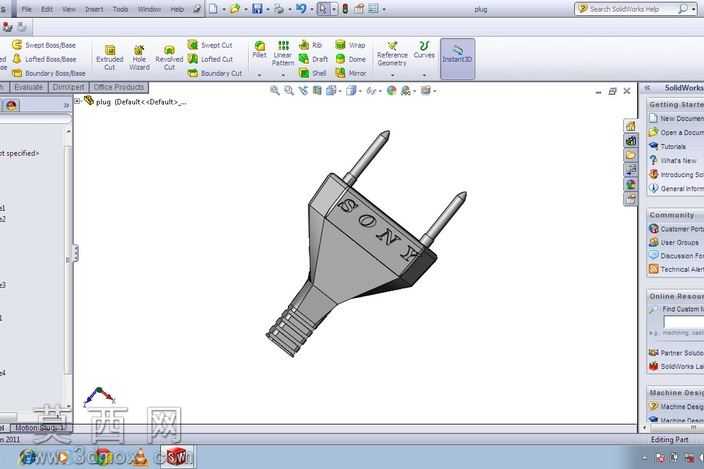The width and height of the screenshot is (704, 469).
Task: Switch to the Evaluate tab
Action: (28, 87)
